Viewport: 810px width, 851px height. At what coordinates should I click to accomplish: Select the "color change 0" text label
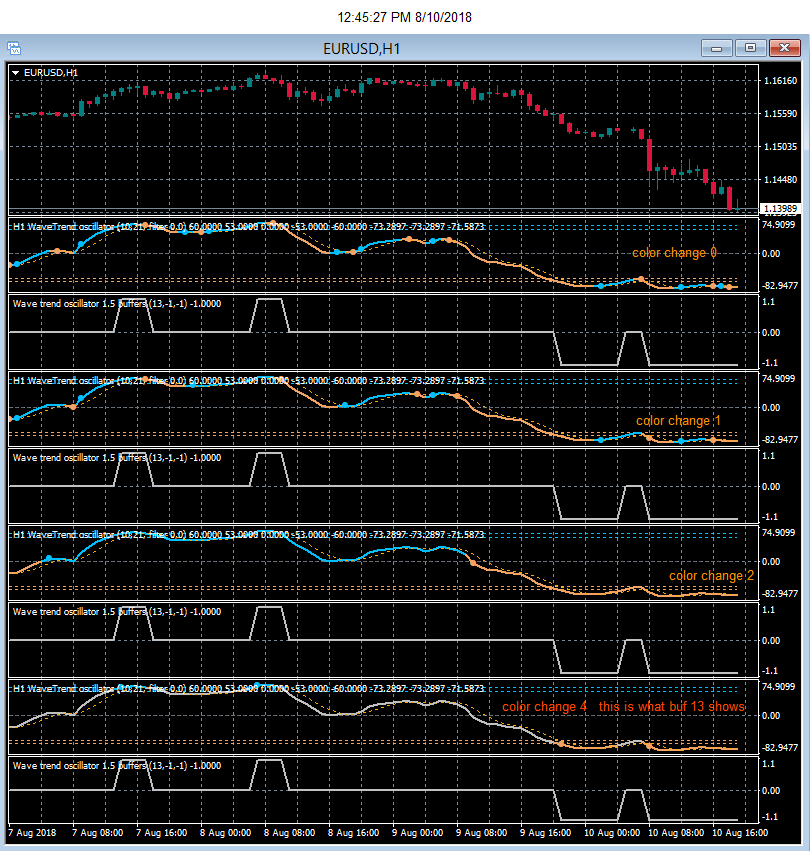tap(674, 252)
